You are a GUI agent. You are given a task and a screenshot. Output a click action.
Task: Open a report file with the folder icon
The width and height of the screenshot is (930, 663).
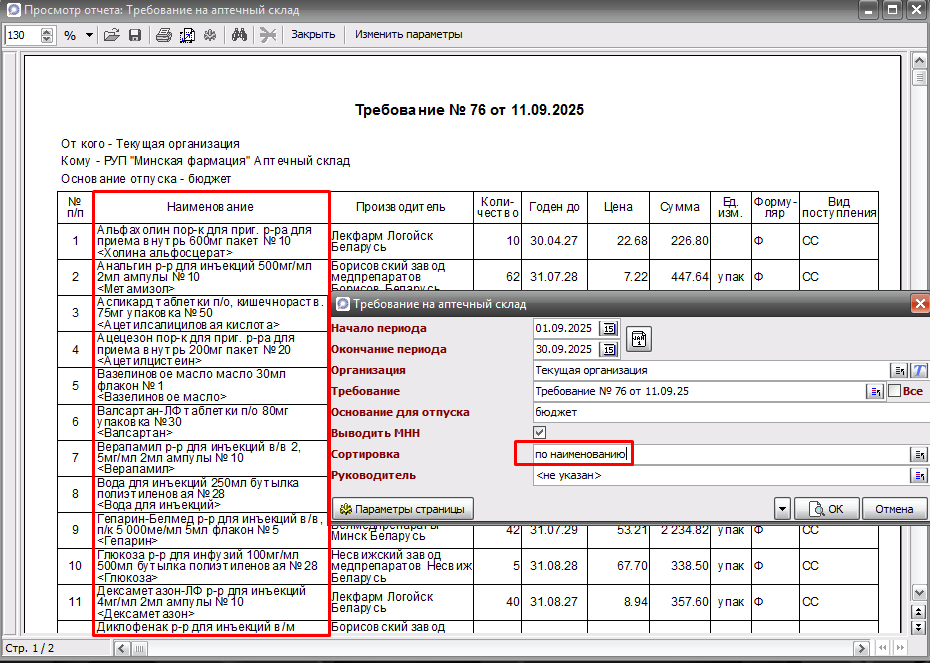tap(112, 35)
